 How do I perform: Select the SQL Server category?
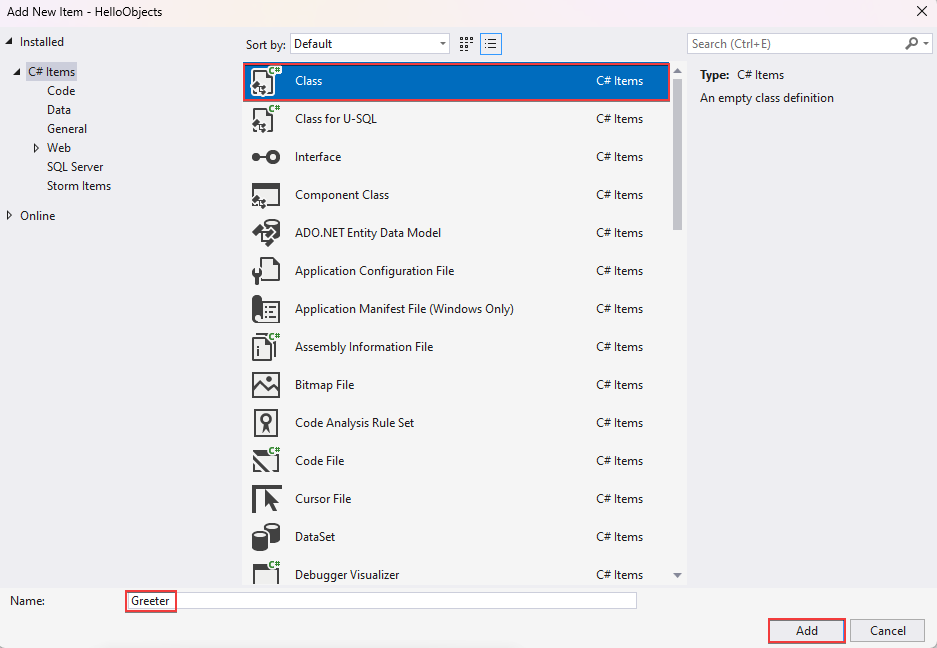74,166
